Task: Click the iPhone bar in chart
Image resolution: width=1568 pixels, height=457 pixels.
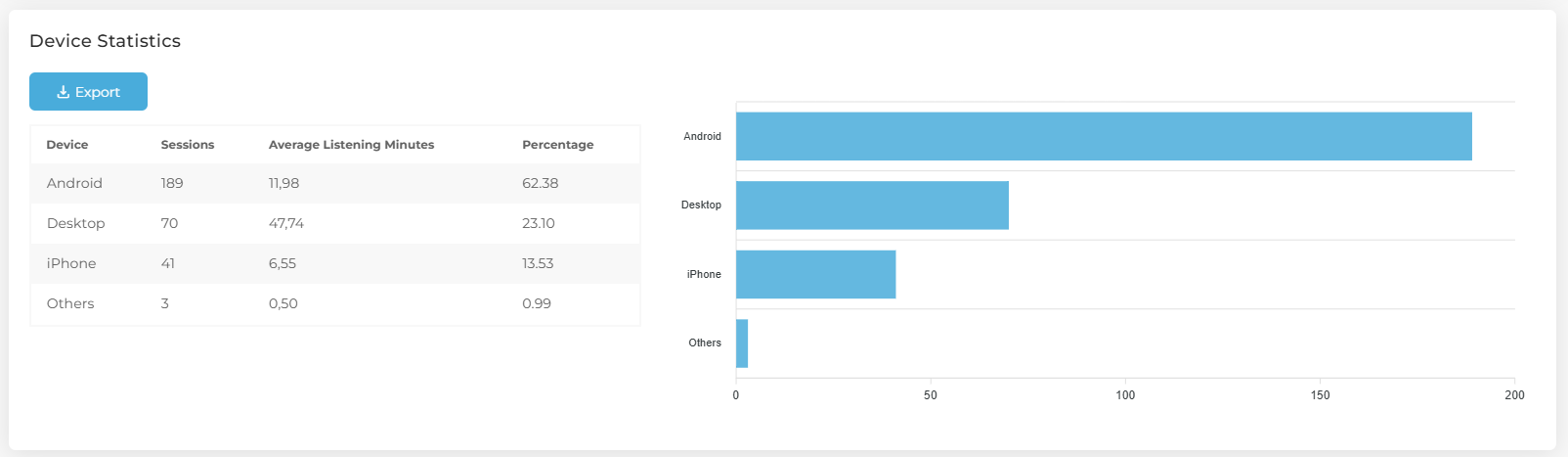Action: pyautogui.click(x=815, y=274)
